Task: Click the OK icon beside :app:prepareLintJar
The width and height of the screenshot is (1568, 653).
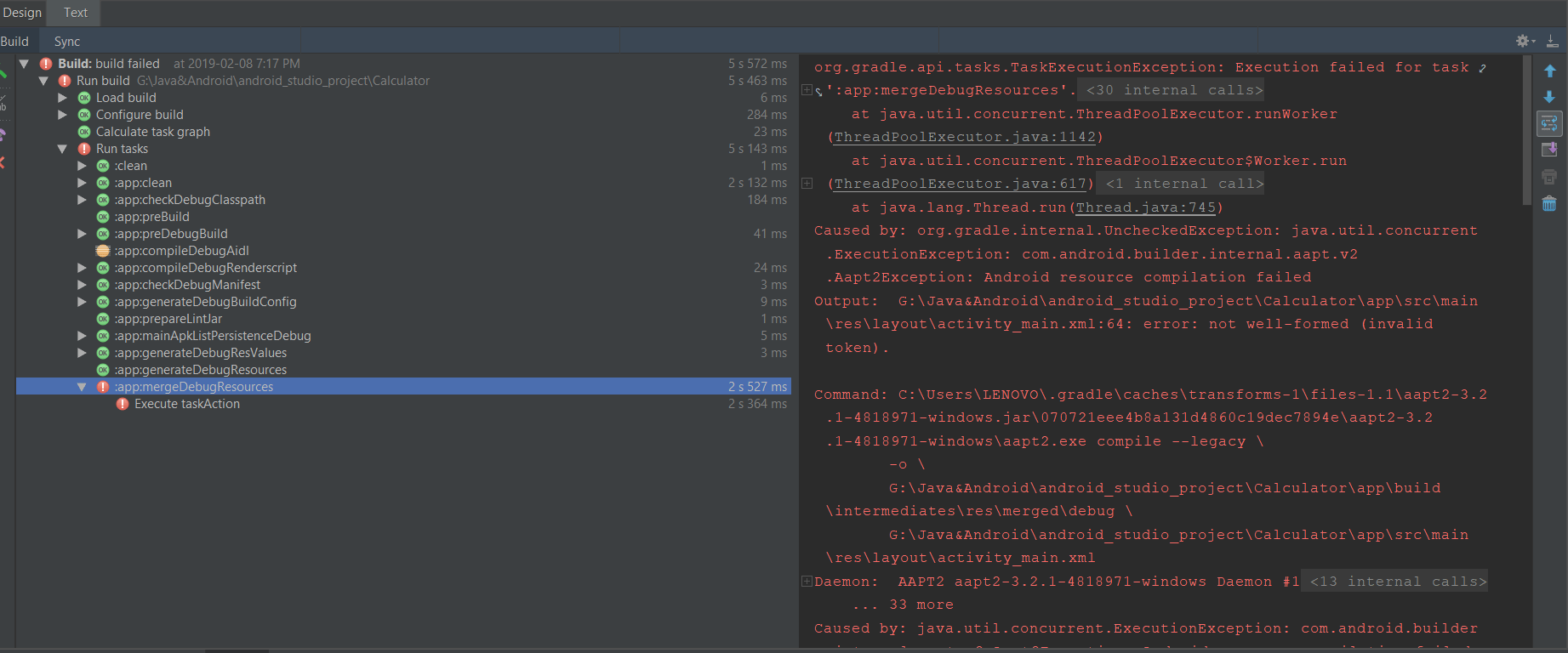Action: 103,319
